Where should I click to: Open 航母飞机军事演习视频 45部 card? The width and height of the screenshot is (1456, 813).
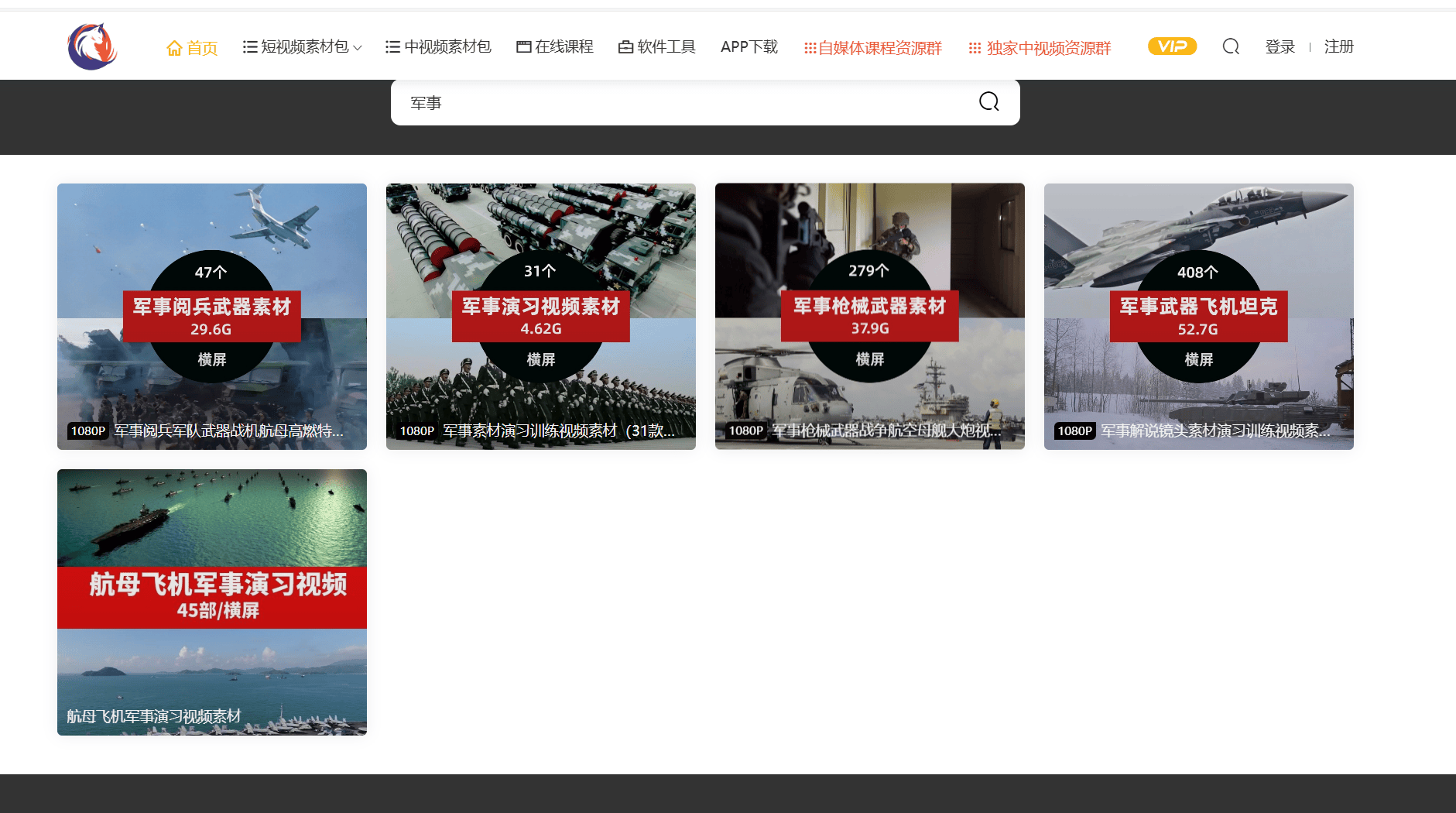(x=211, y=602)
